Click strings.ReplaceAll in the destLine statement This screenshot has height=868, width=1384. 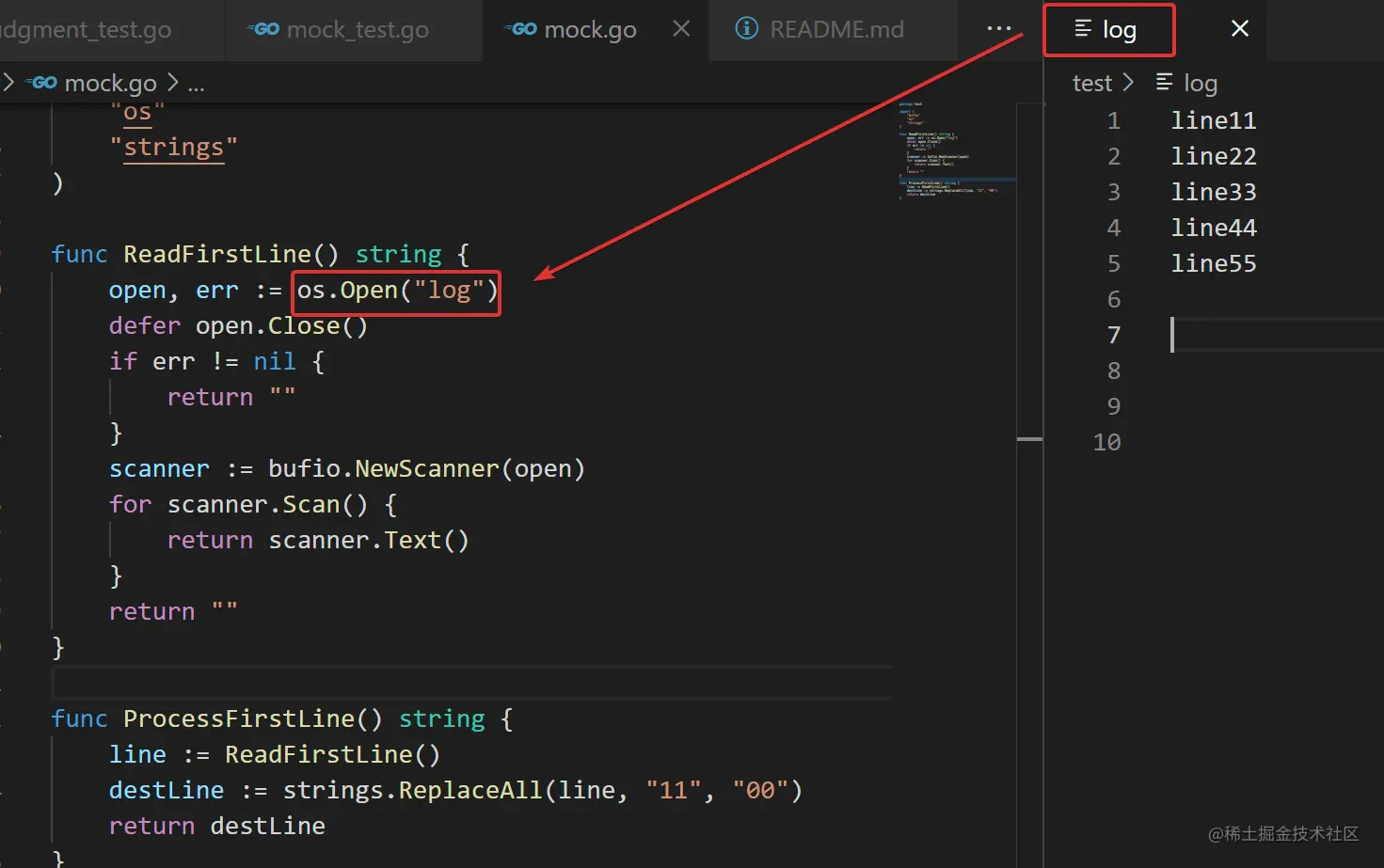pos(413,791)
